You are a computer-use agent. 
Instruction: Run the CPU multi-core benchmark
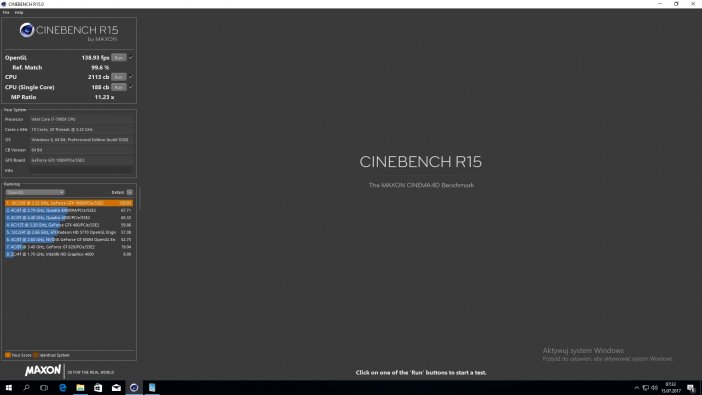coord(118,77)
